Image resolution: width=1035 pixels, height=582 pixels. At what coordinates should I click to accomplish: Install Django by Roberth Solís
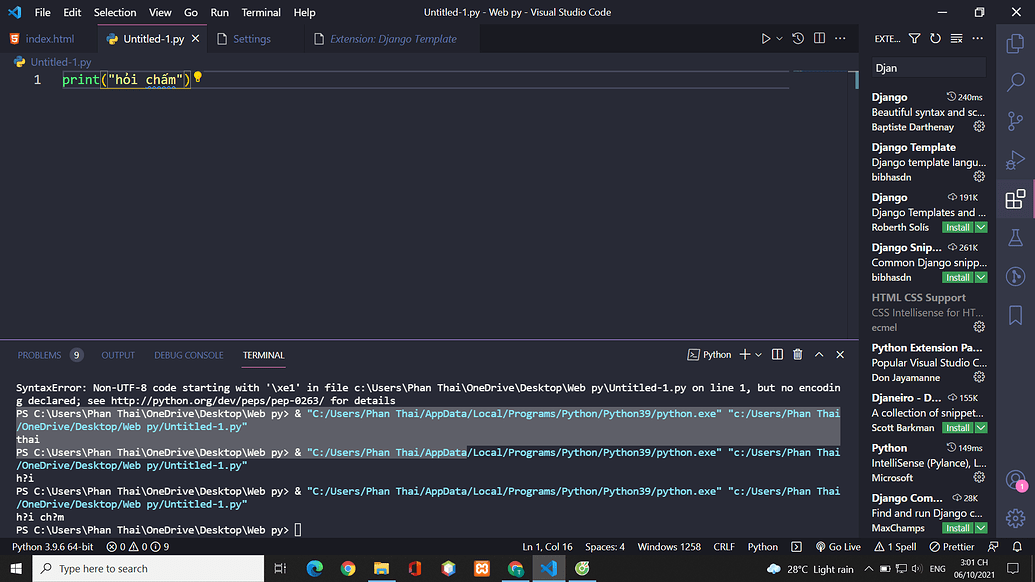coord(958,228)
